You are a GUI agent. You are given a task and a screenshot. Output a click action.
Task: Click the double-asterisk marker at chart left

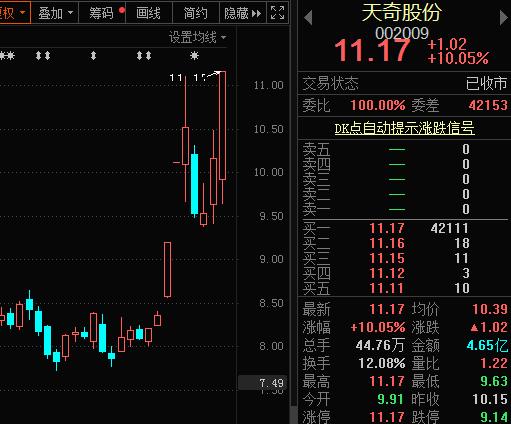coord(7,55)
